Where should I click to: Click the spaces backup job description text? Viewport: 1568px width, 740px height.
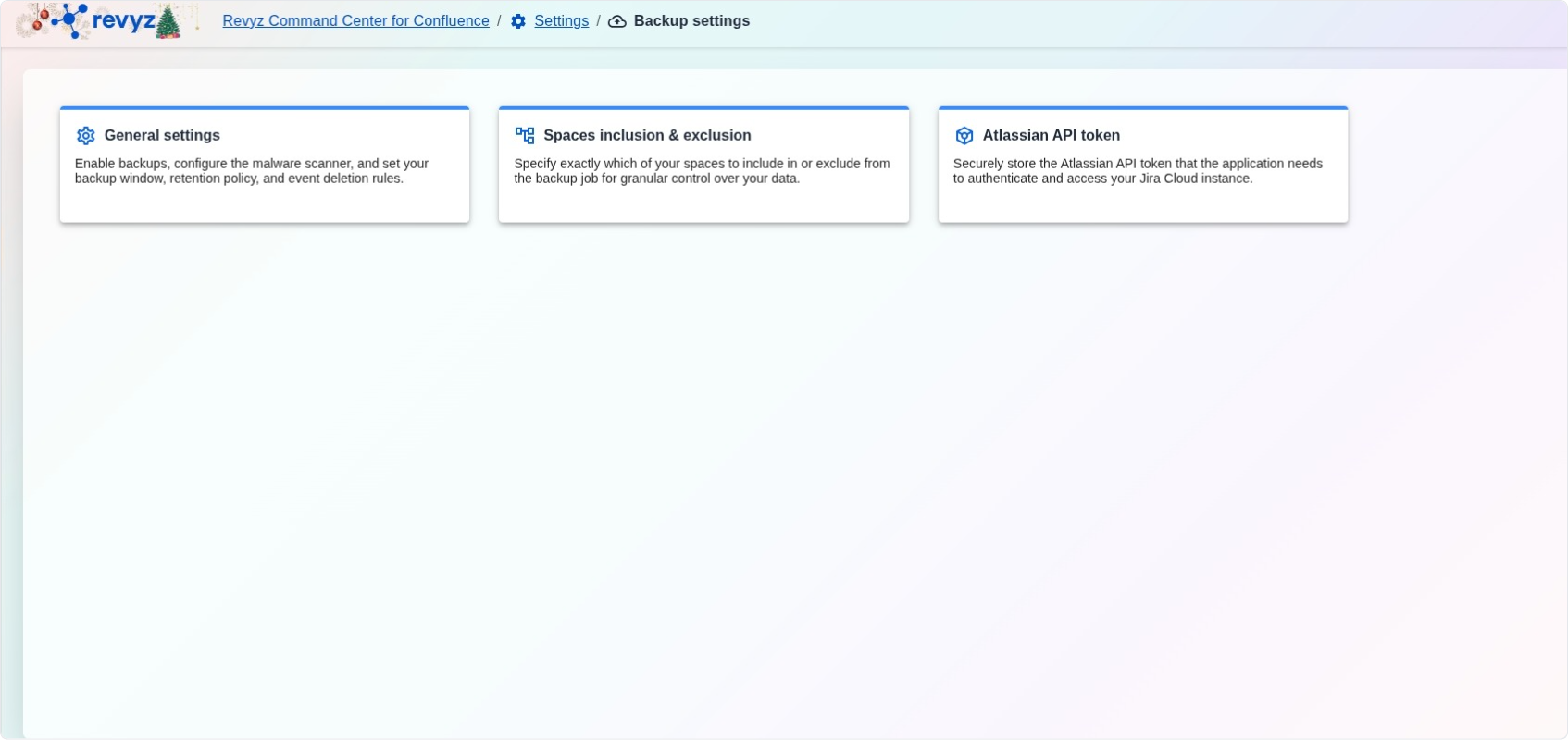pos(701,171)
